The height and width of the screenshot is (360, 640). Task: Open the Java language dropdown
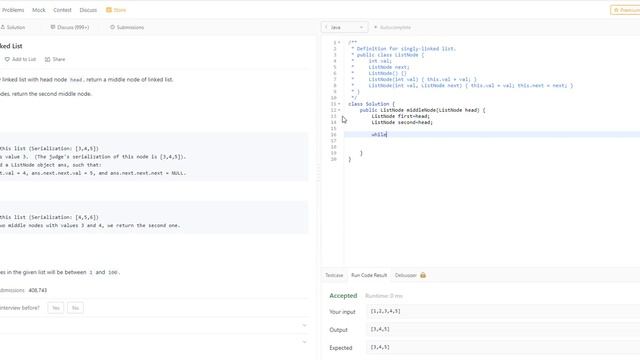(x=345, y=27)
